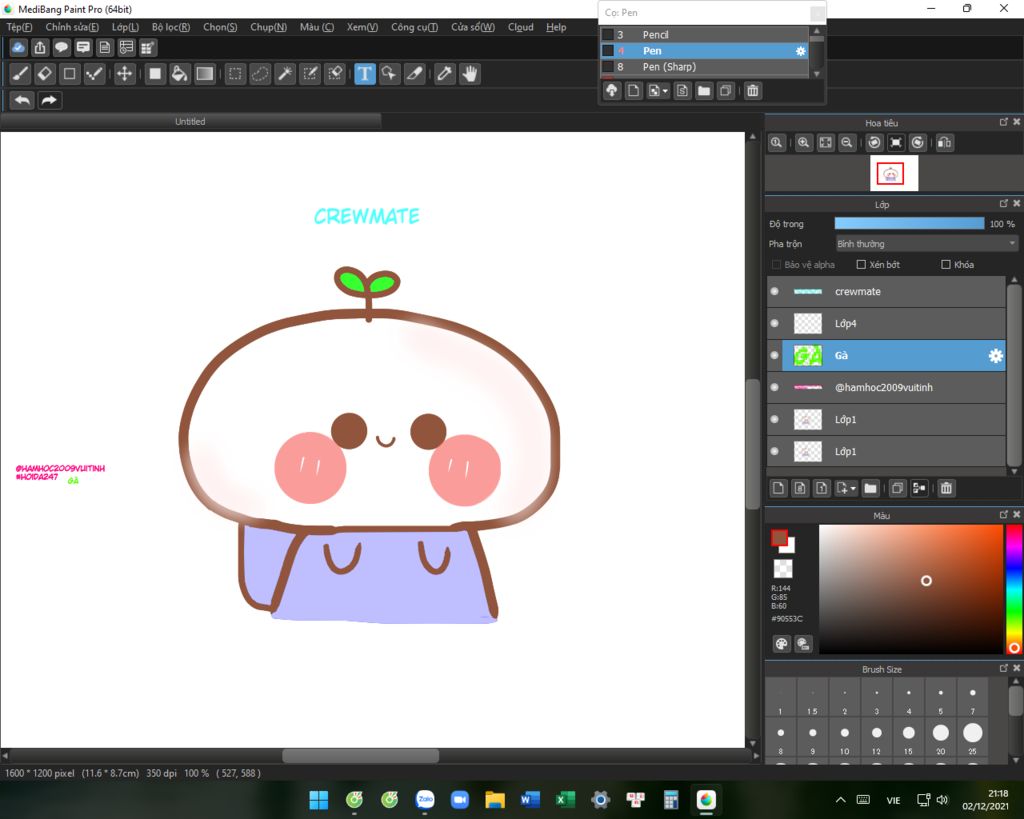Toggle the Khóa lock checkbox

[x=946, y=265]
